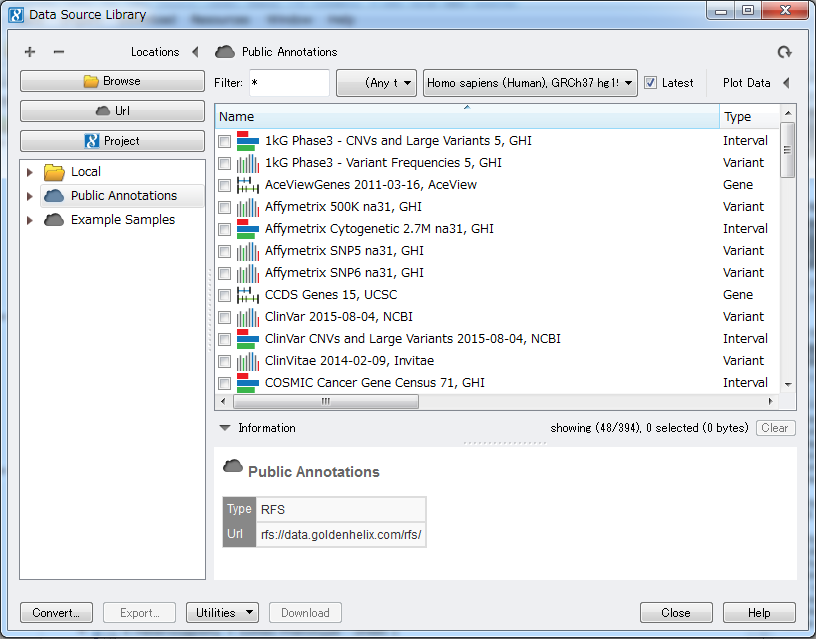Check the 1kG Phase3 Variant Frequencies box
The image size is (816, 639).
point(224,163)
